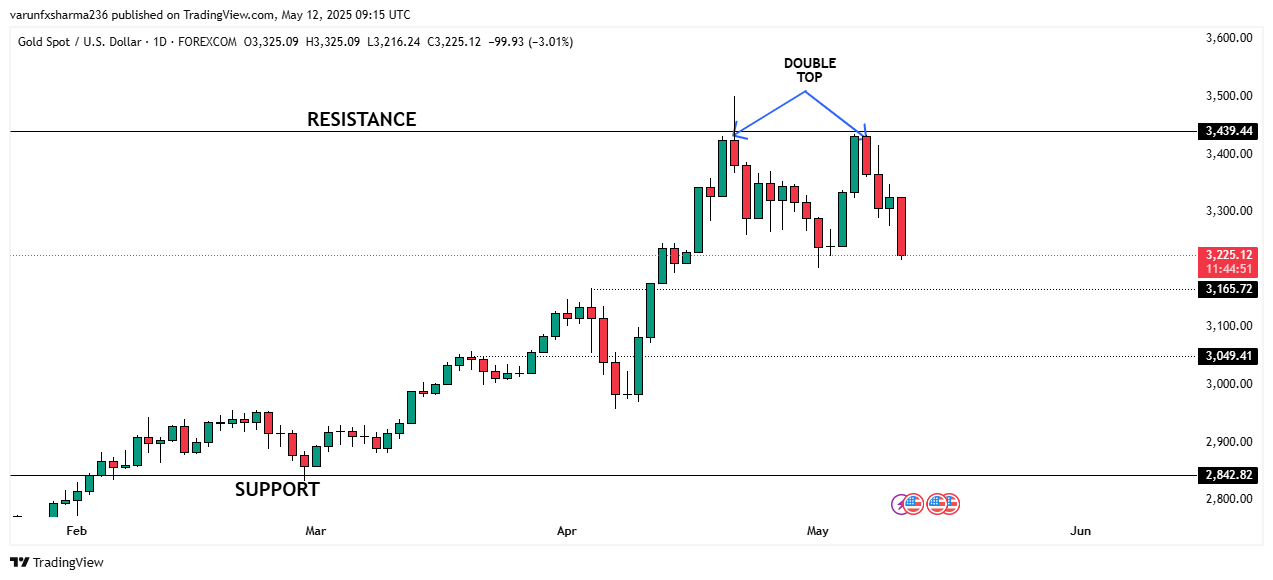Select the 2,842.82 support price label
Screen dimensions: 1273x580
[x=1229, y=475]
